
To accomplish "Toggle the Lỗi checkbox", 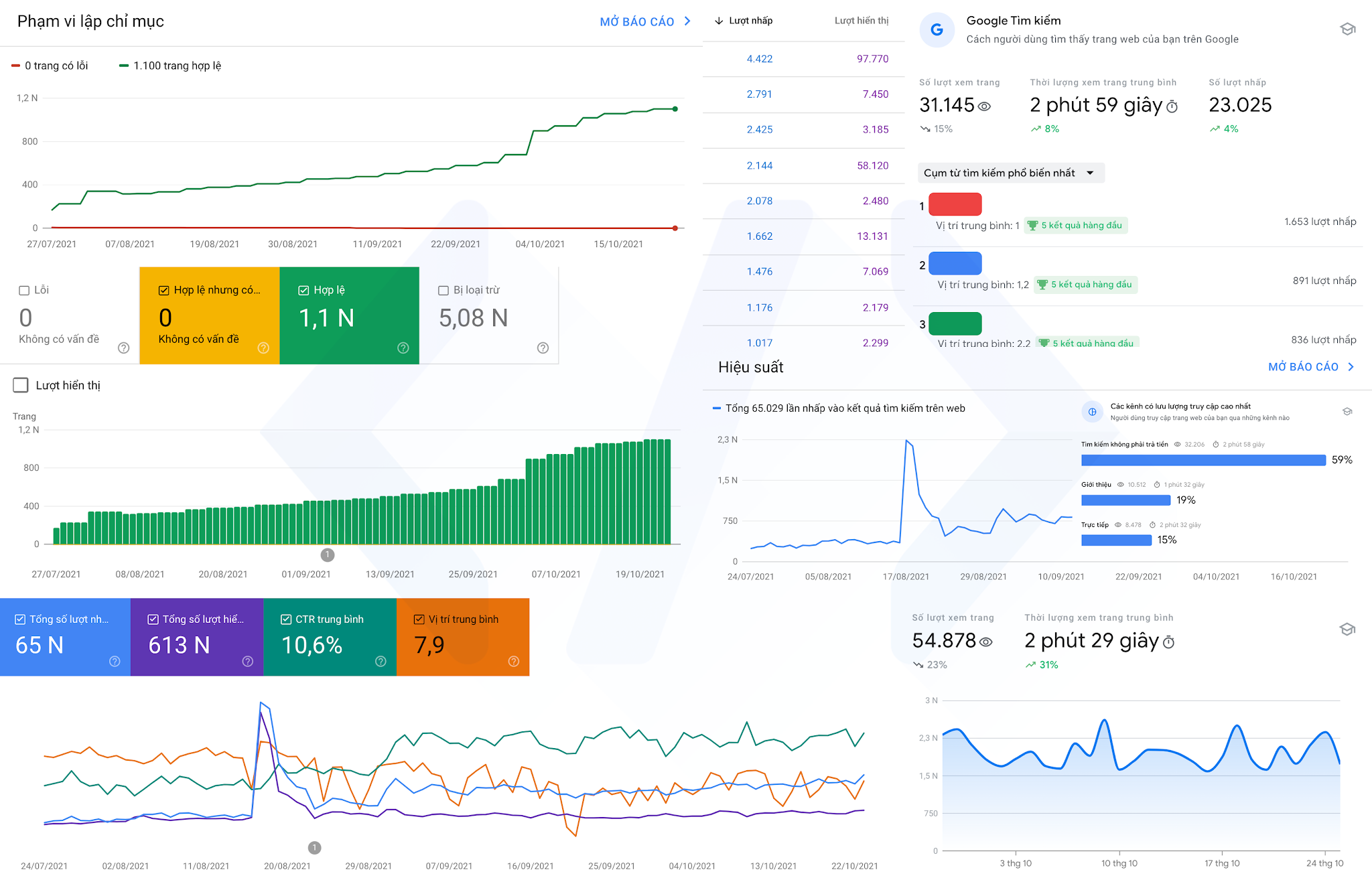I will tap(24, 290).
